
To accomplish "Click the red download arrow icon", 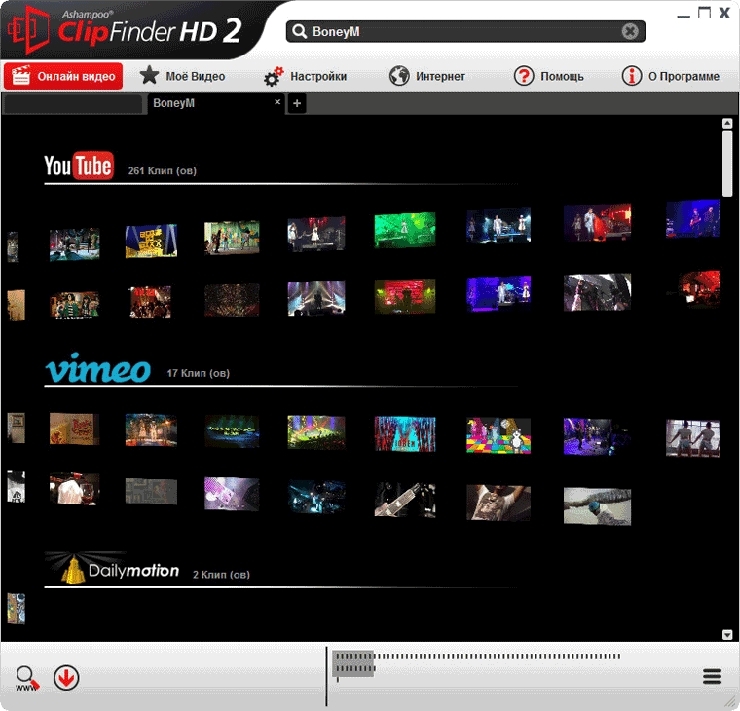I will coord(66,678).
